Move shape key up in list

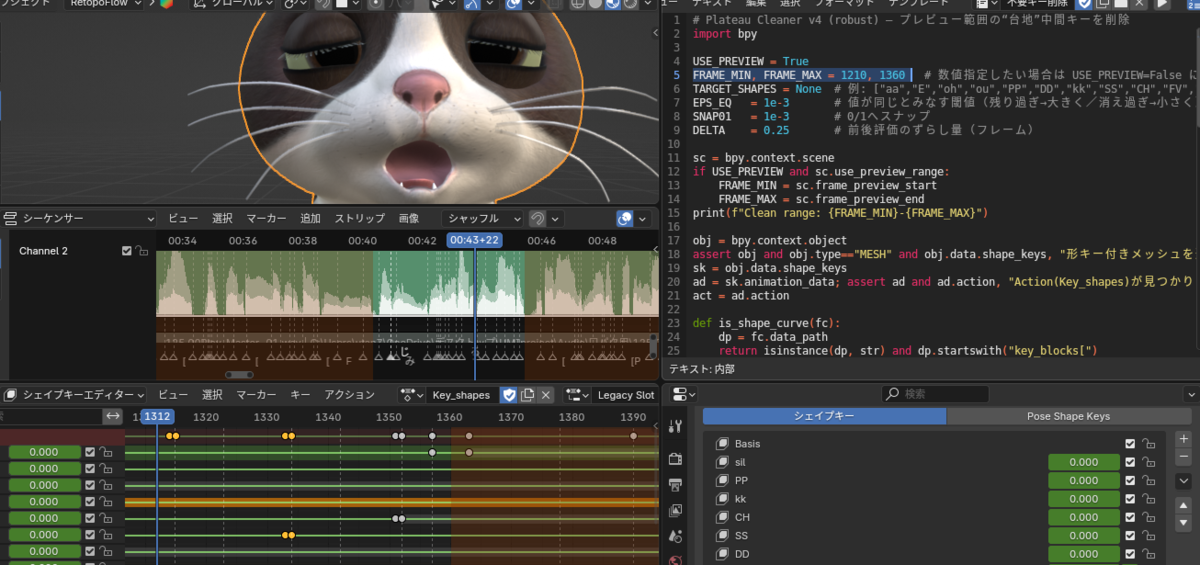pyautogui.click(x=1184, y=505)
